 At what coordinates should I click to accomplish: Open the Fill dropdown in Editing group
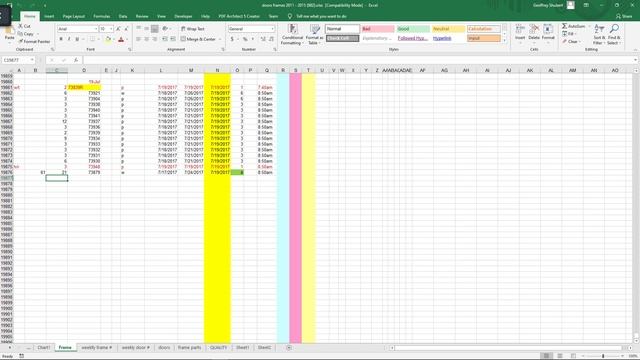(568, 34)
